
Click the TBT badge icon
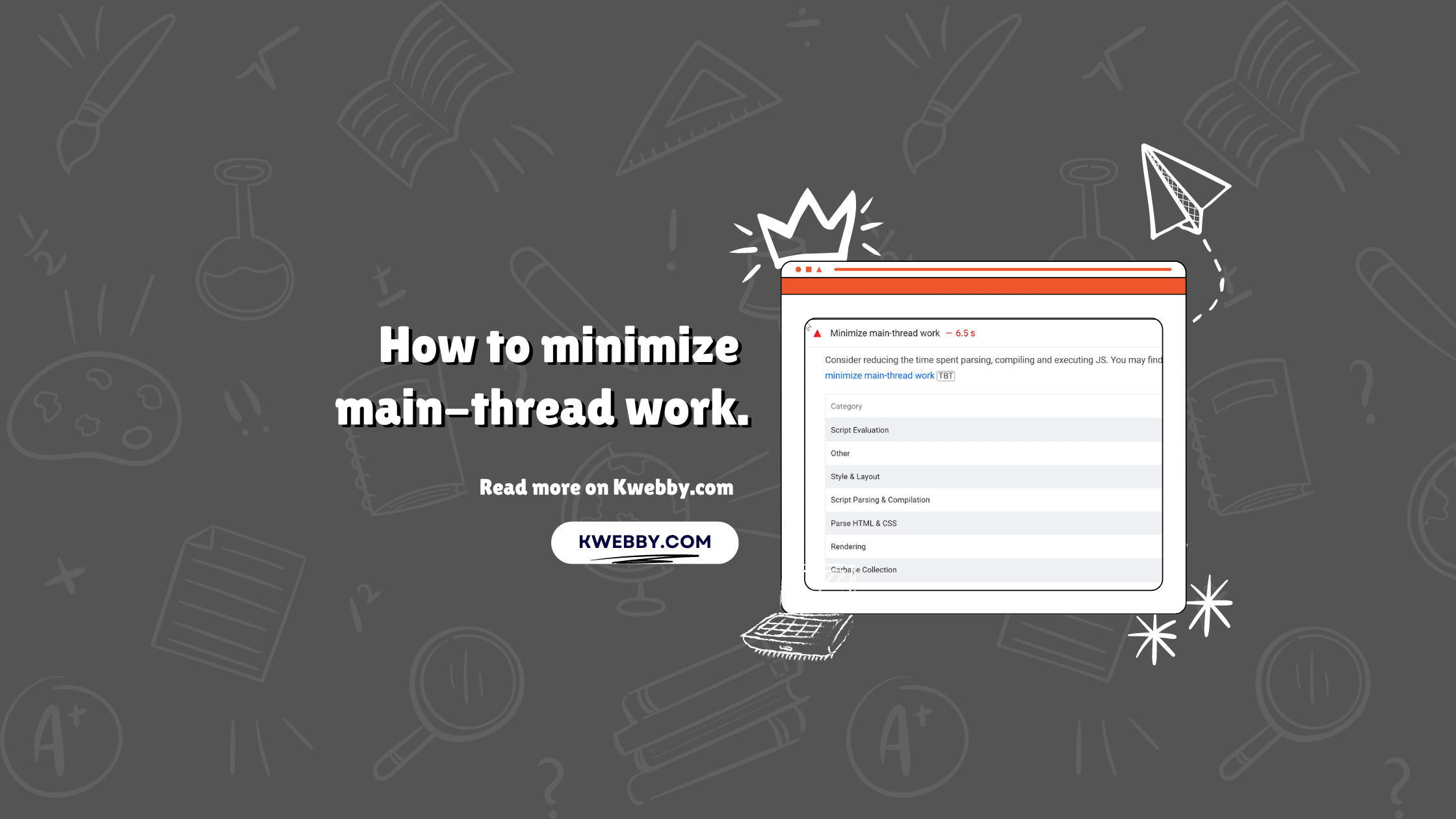click(945, 375)
